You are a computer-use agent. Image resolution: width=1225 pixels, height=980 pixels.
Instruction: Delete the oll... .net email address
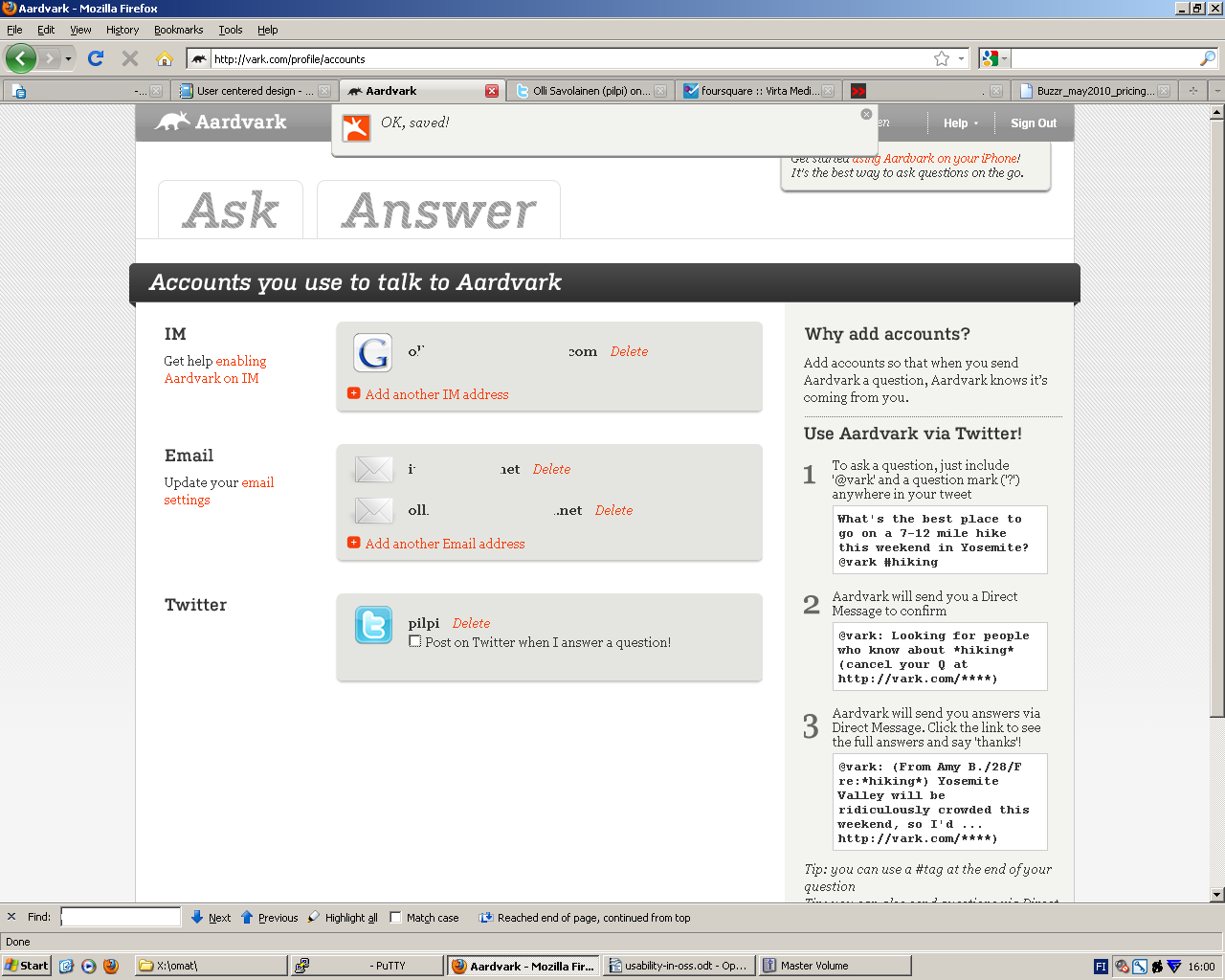click(613, 510)
